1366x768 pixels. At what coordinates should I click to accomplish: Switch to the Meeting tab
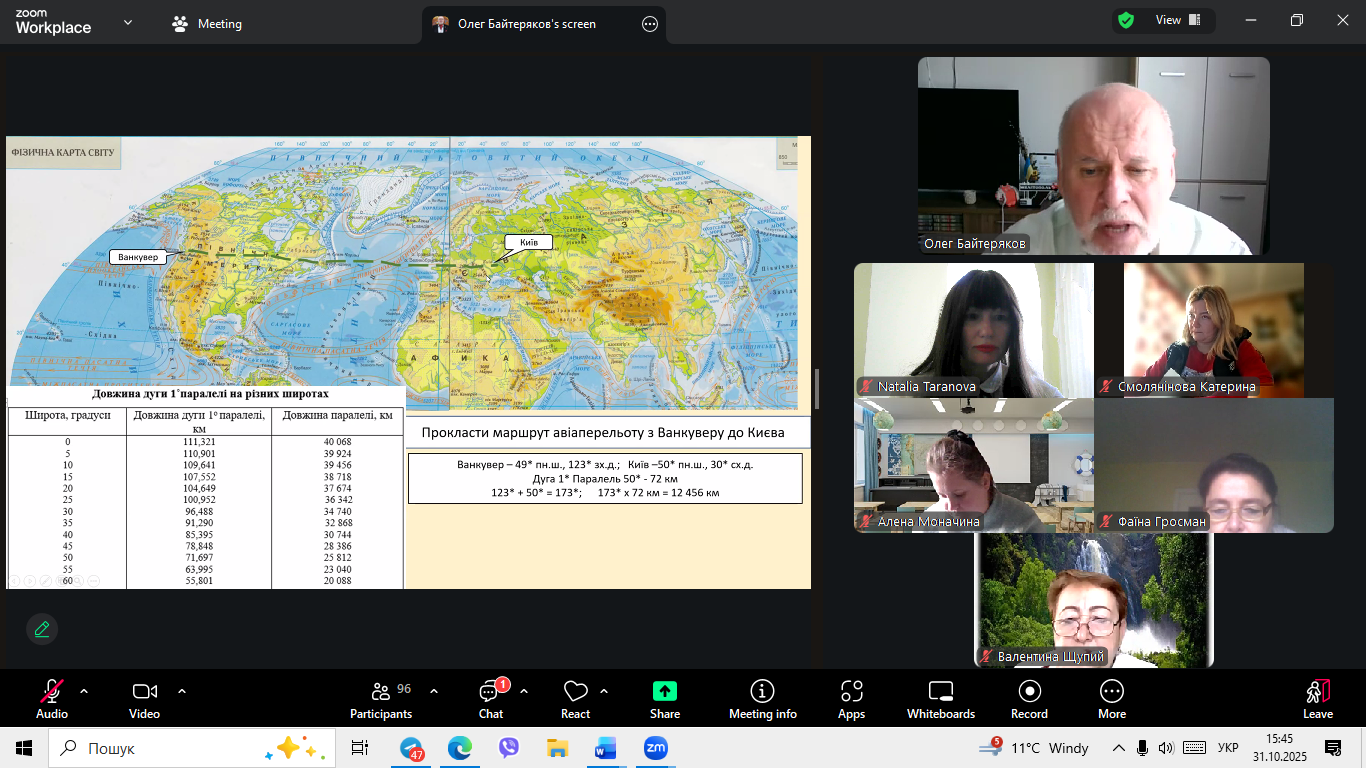point(208,24)
